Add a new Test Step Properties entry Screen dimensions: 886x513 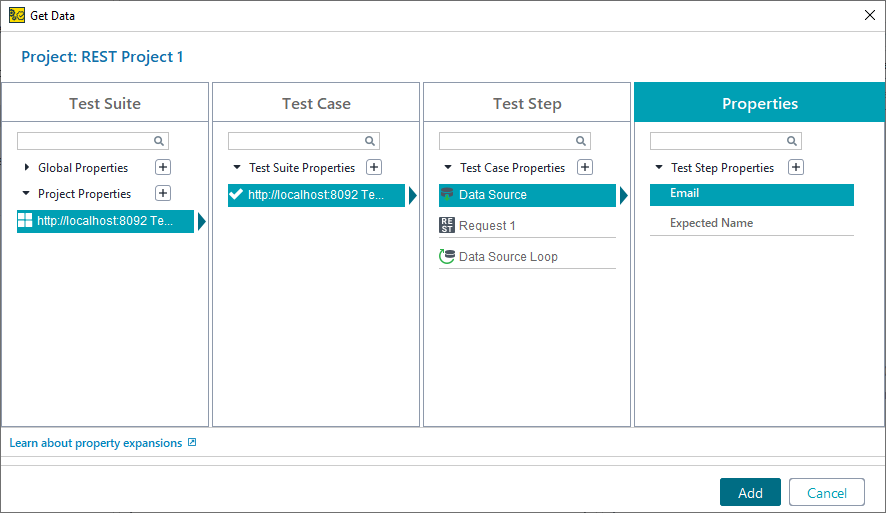click(796, 167)
